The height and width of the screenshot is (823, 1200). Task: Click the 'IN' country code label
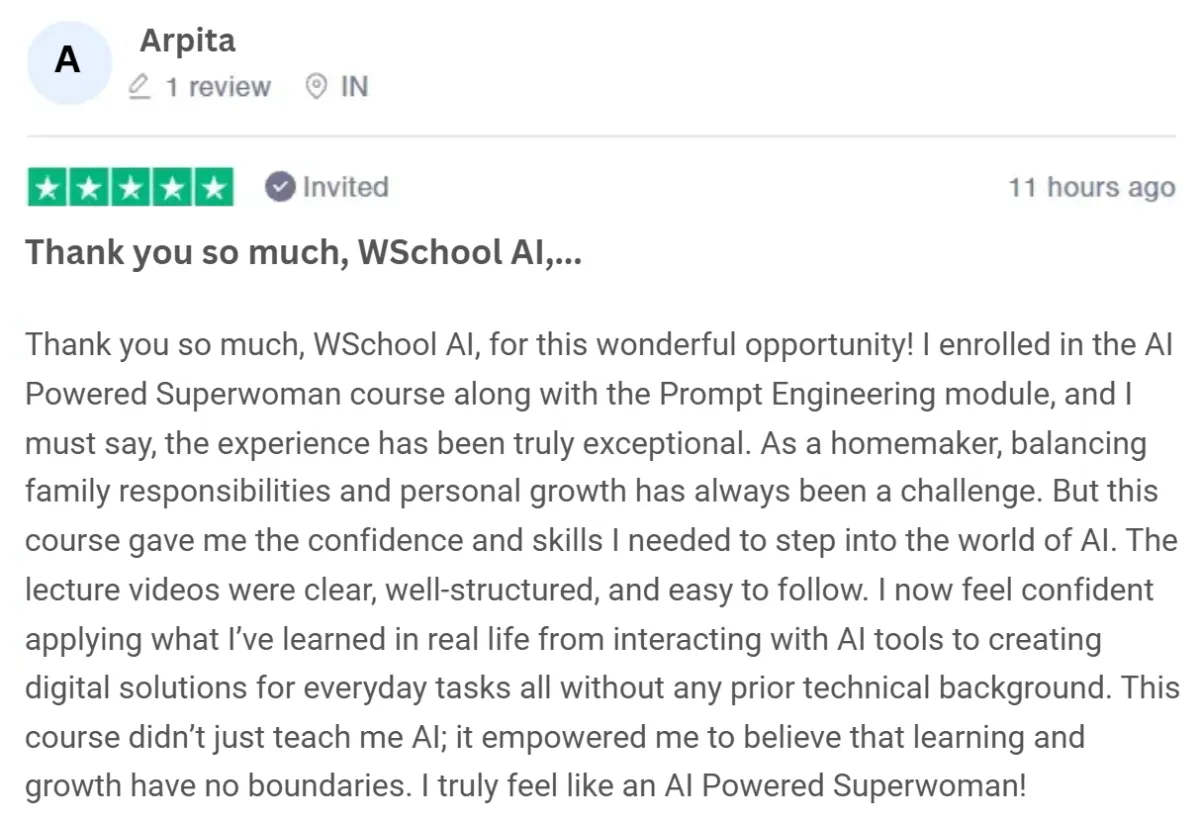(x=354, y=87)
